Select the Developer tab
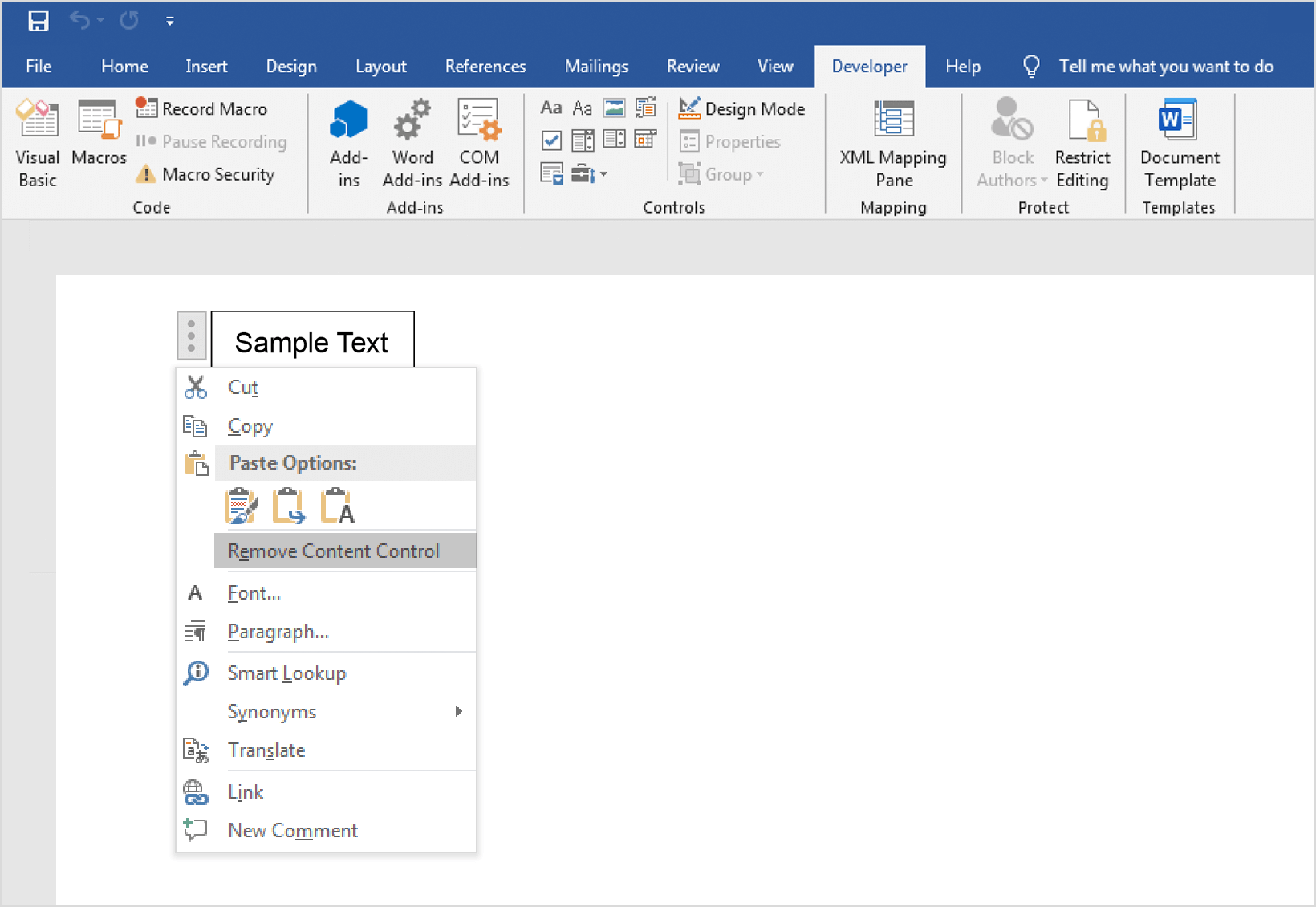The width and height of the screenshot is (1316, 907). (x=869, y=67)
